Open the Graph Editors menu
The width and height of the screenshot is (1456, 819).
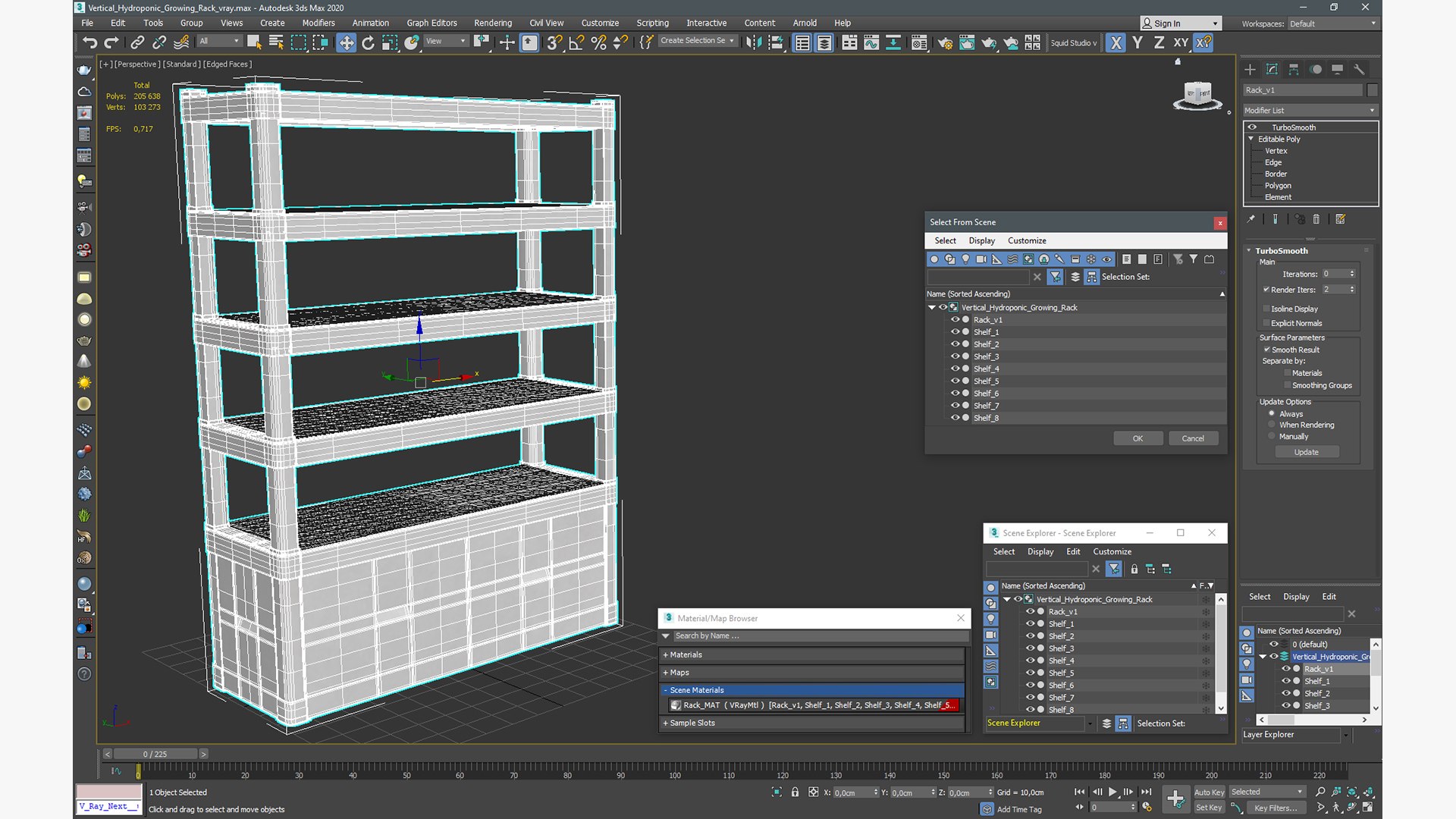pos(431,23)
